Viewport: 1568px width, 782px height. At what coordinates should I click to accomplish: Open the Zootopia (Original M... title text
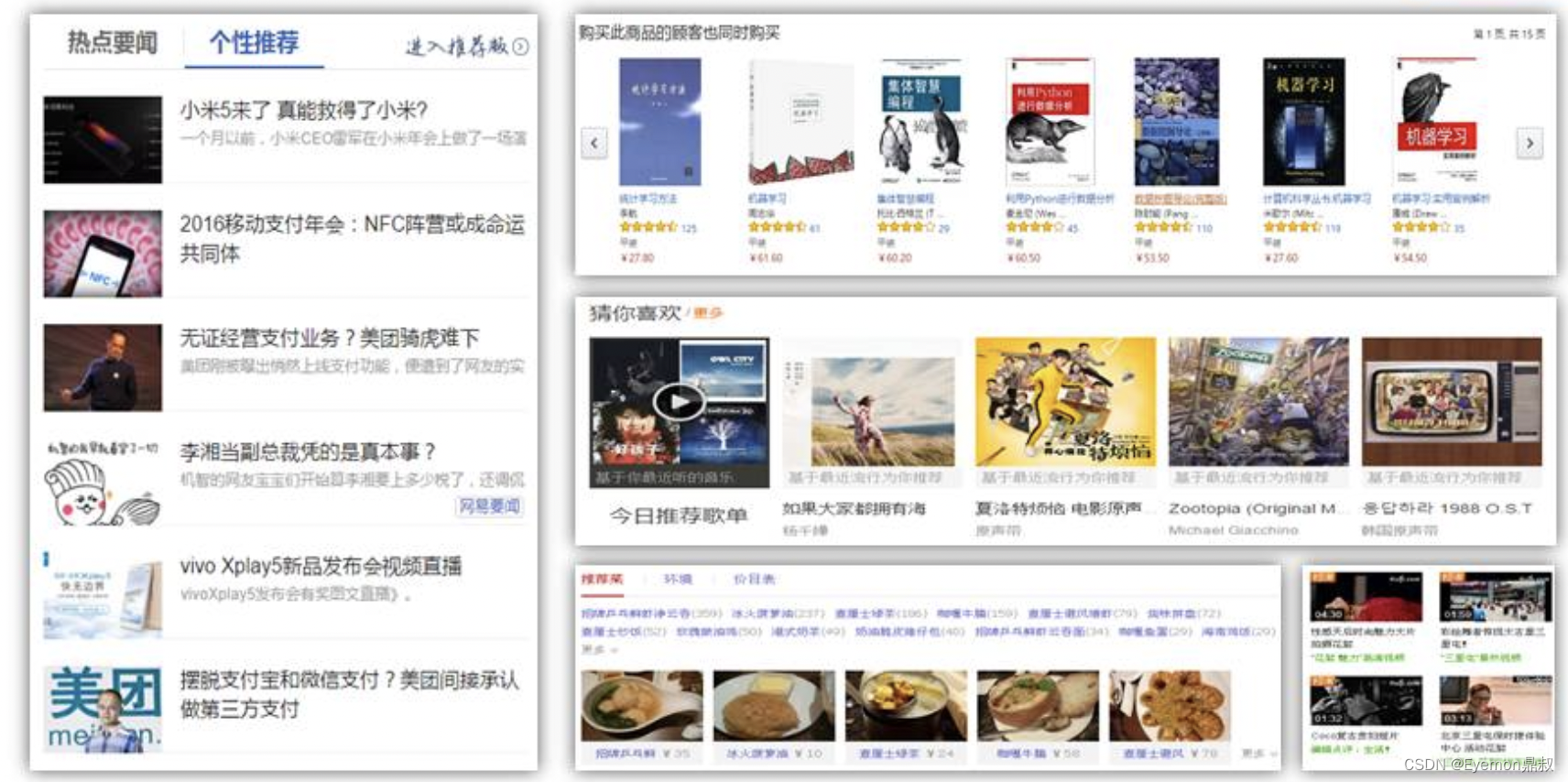click(1258, 508)
